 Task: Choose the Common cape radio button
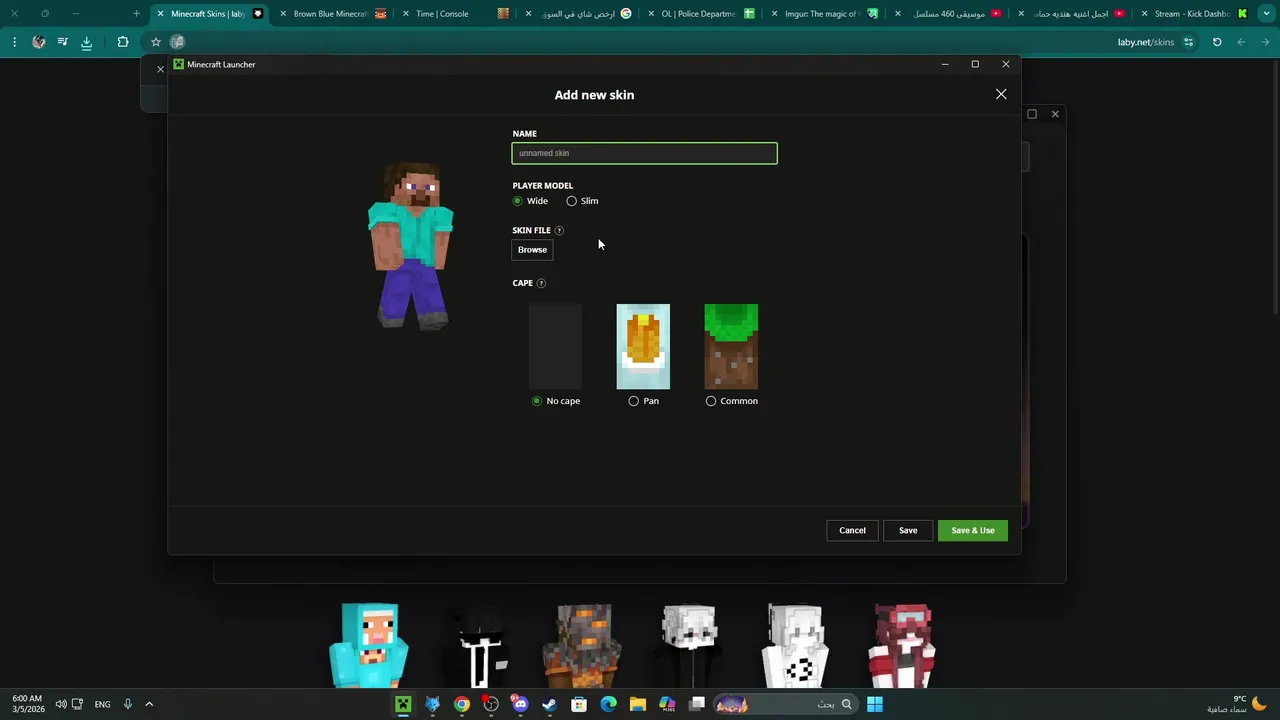711,401
